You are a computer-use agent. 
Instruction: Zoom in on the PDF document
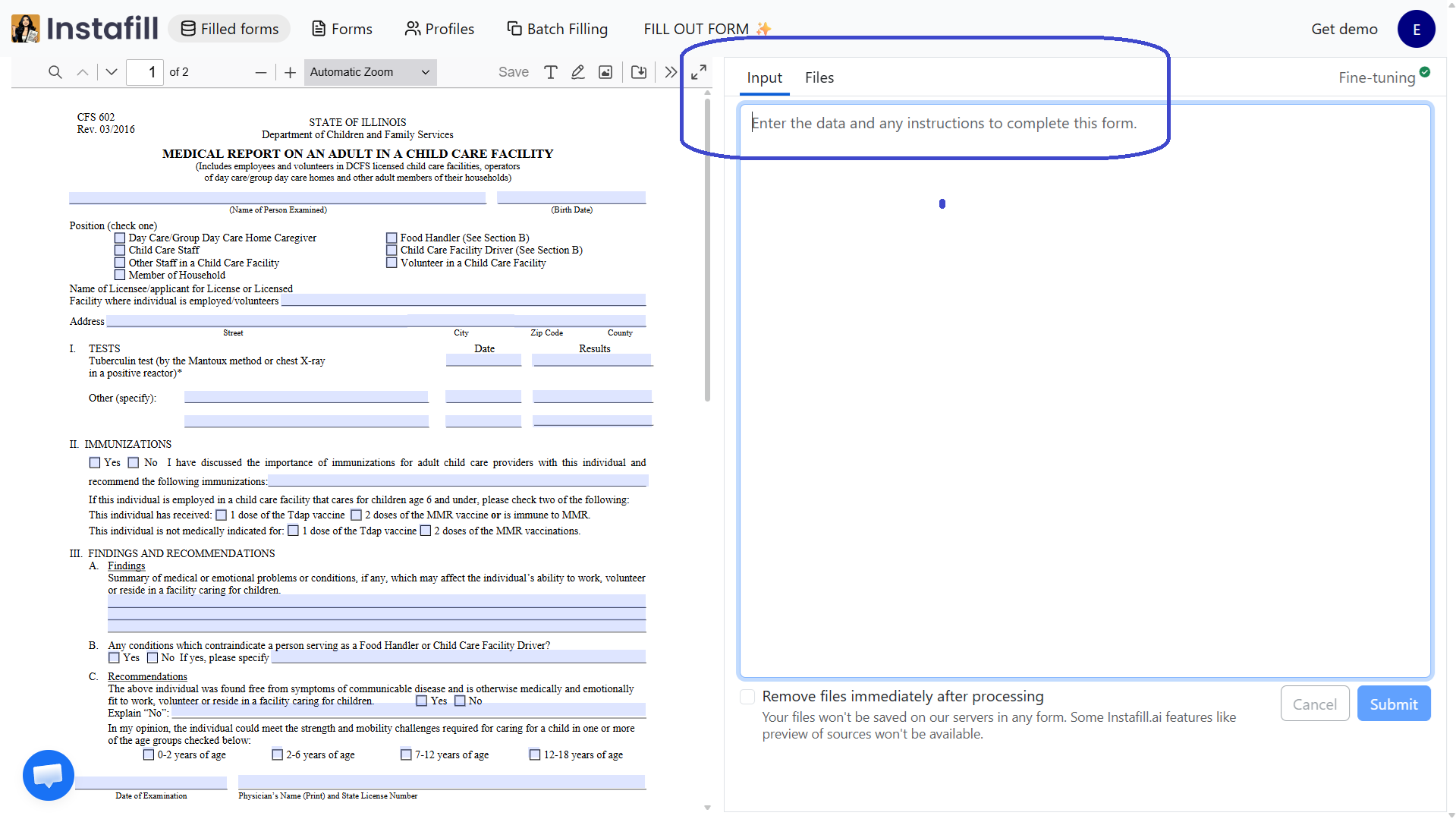point(290,72)
